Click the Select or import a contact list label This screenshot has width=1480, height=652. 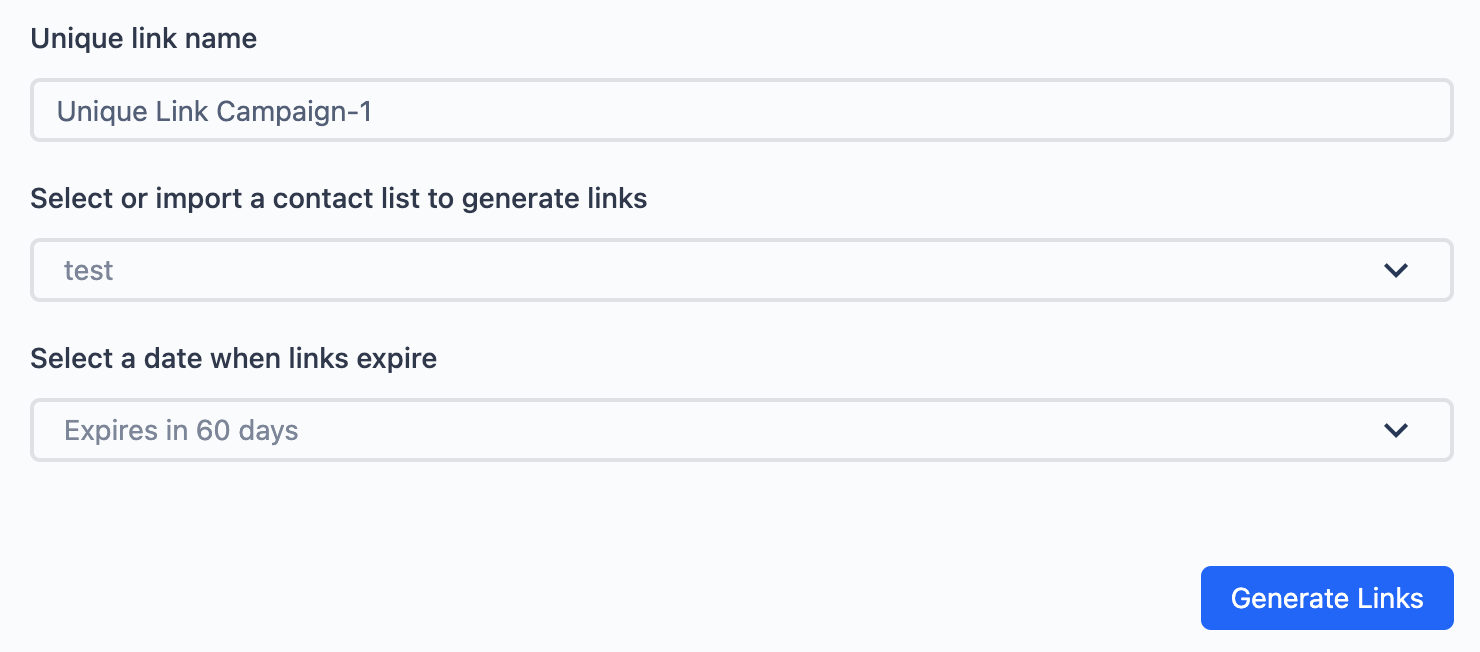[339, 199]
